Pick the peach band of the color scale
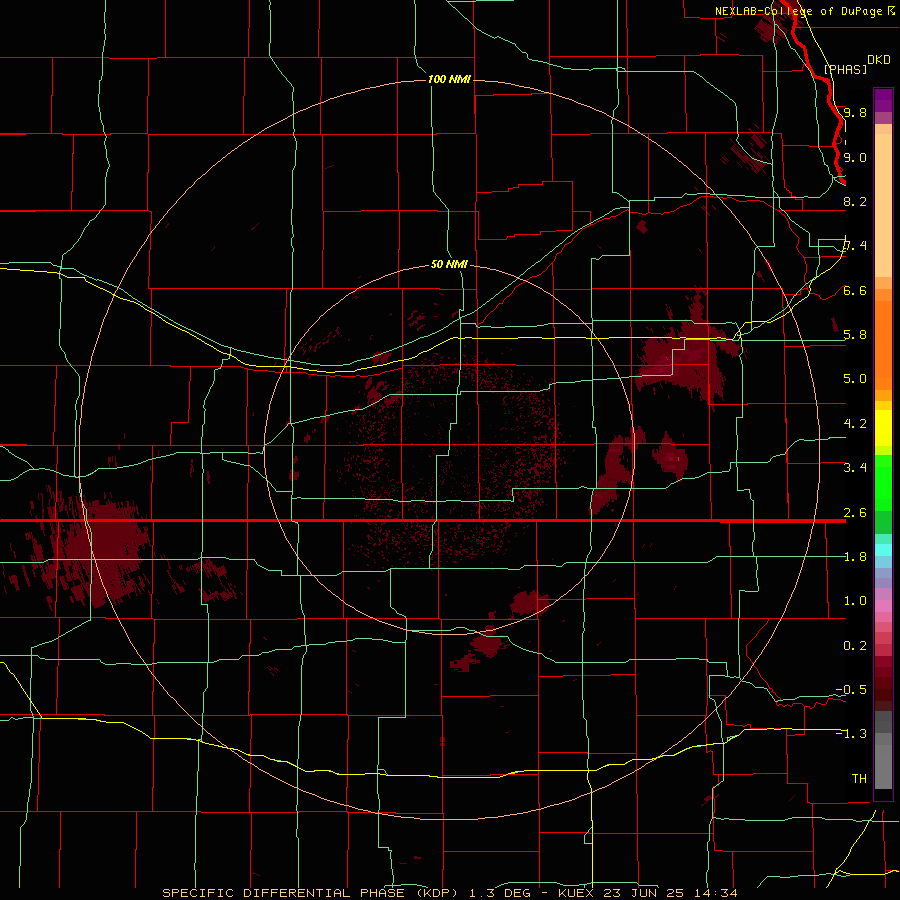This screenshot has height=900, width=900. 883,205
